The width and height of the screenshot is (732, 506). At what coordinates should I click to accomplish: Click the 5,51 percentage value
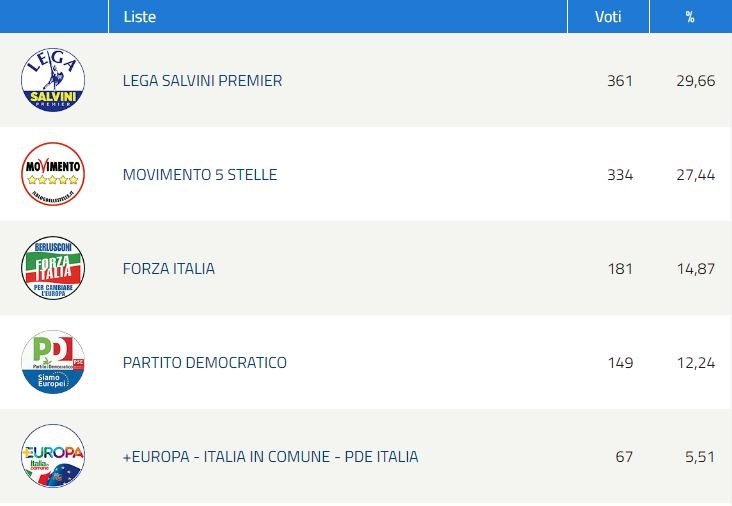(x=700, y=457)
